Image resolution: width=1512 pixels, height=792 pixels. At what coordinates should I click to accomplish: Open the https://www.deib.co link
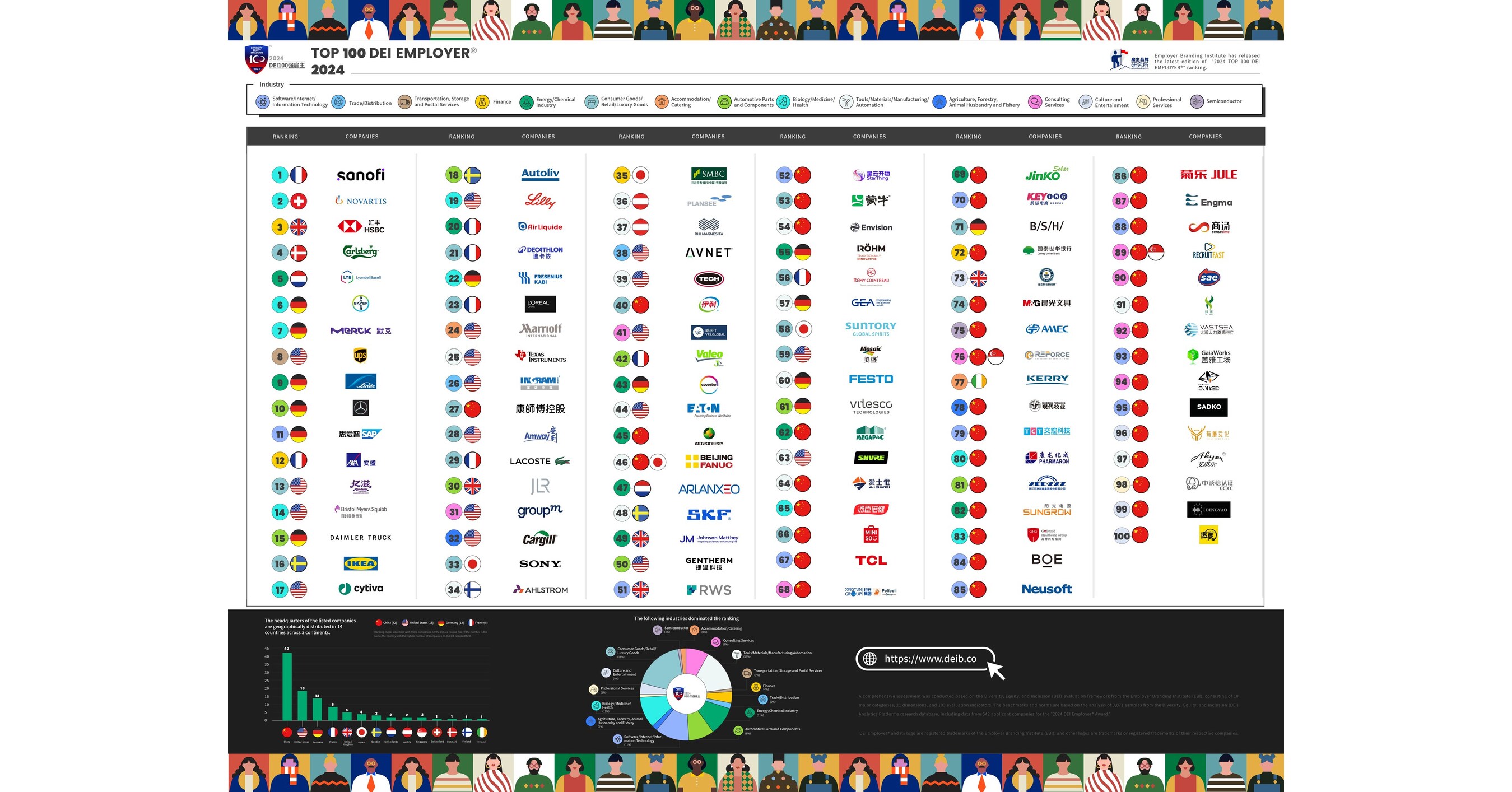coord(931,659)
